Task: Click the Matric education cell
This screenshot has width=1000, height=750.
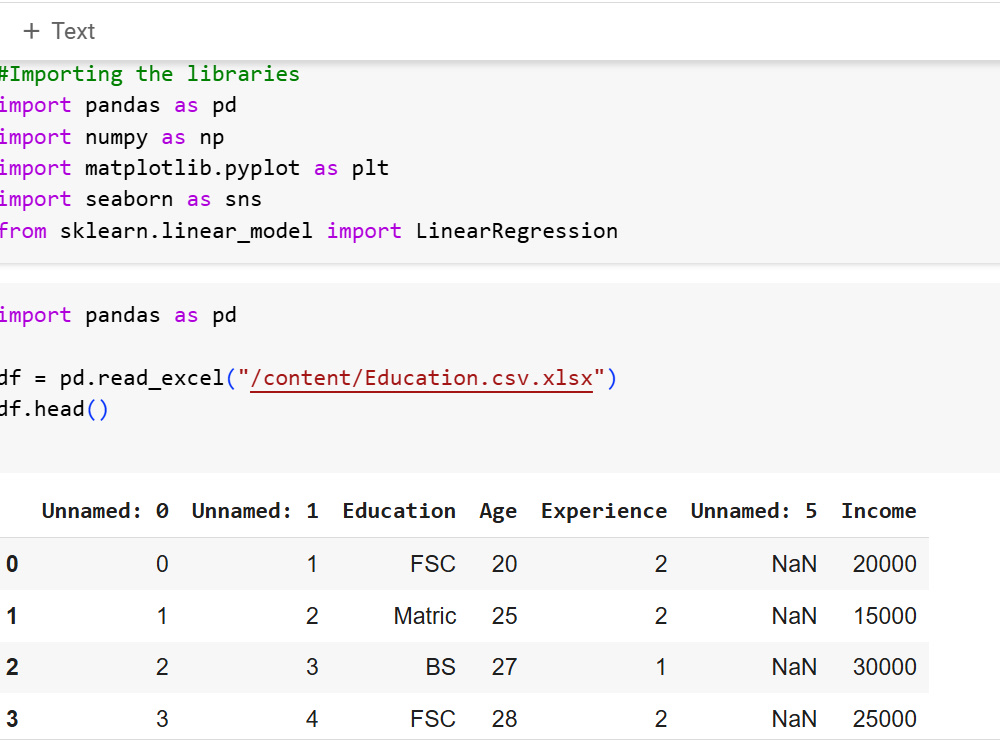Action: 425,616
